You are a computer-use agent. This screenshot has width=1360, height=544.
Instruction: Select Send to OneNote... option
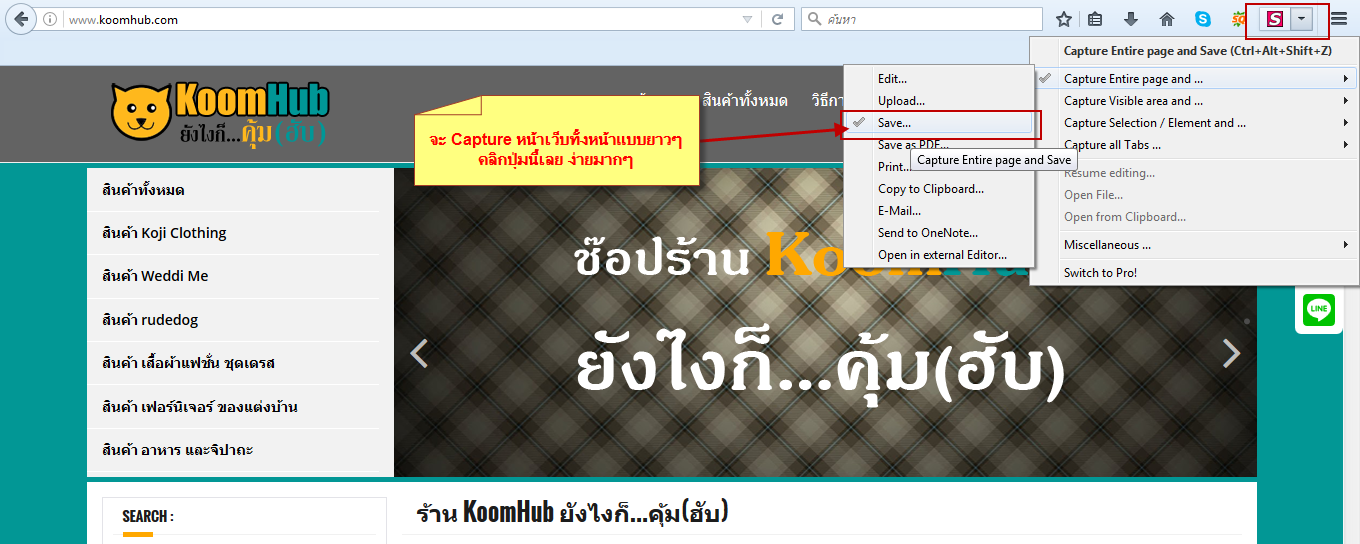(939, 233)
